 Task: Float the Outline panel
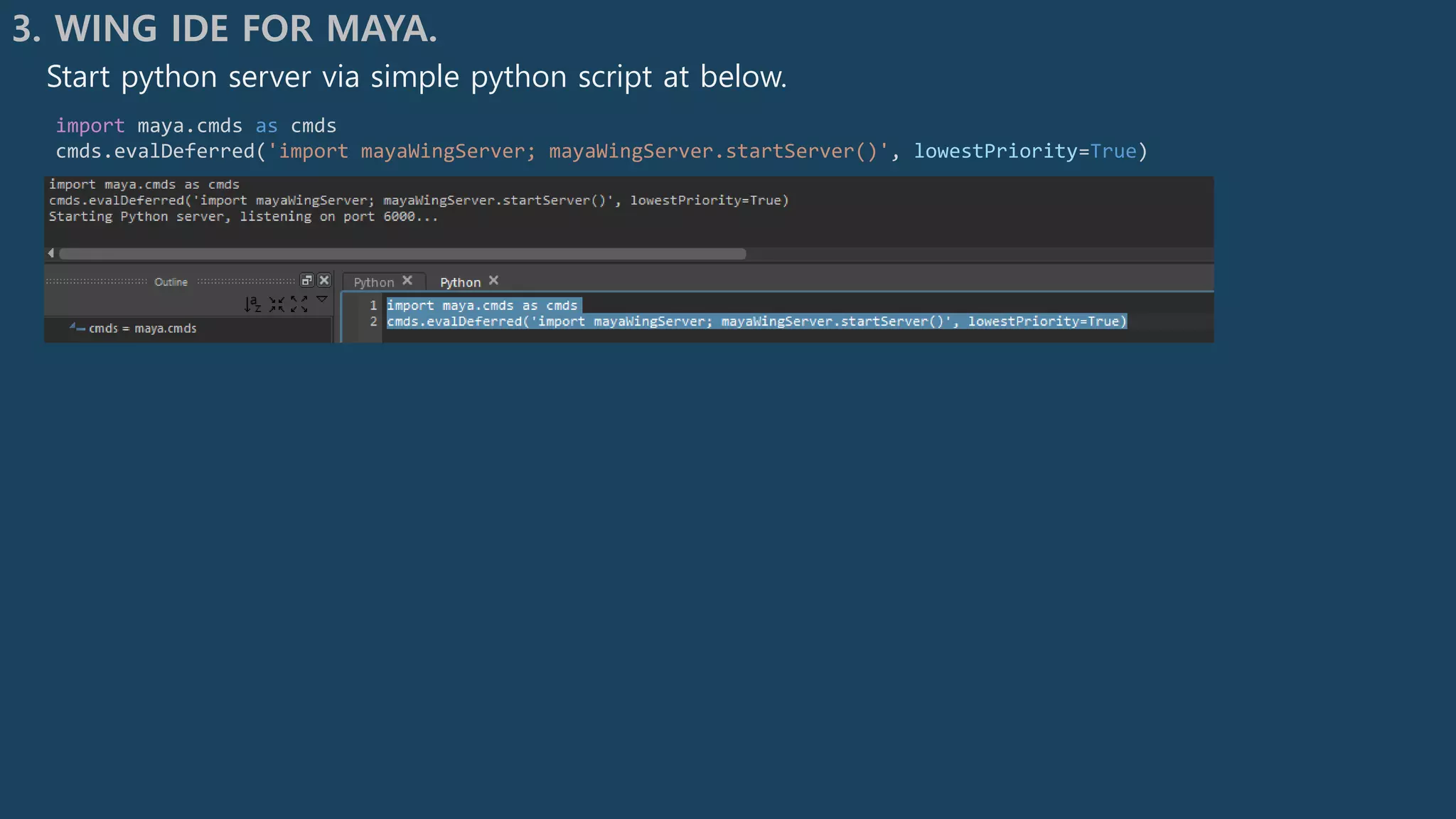(x=307, y=280)
